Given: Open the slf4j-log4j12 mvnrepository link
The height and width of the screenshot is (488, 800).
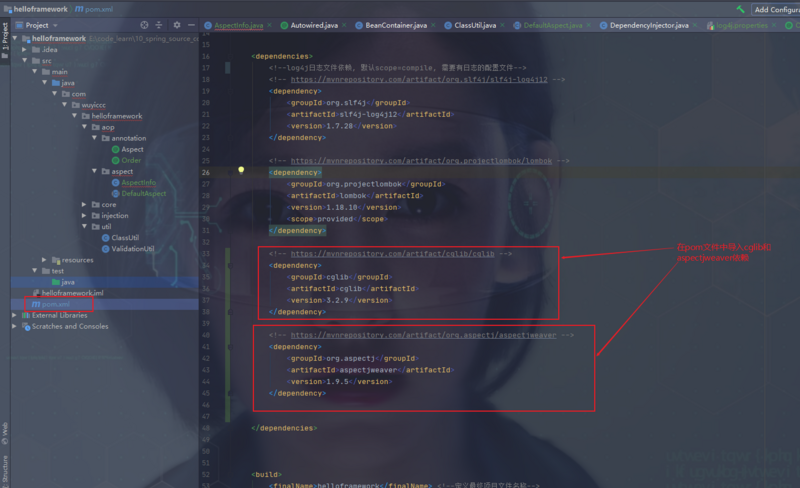Looking at the screenshot, I should (x=419, y=79).
